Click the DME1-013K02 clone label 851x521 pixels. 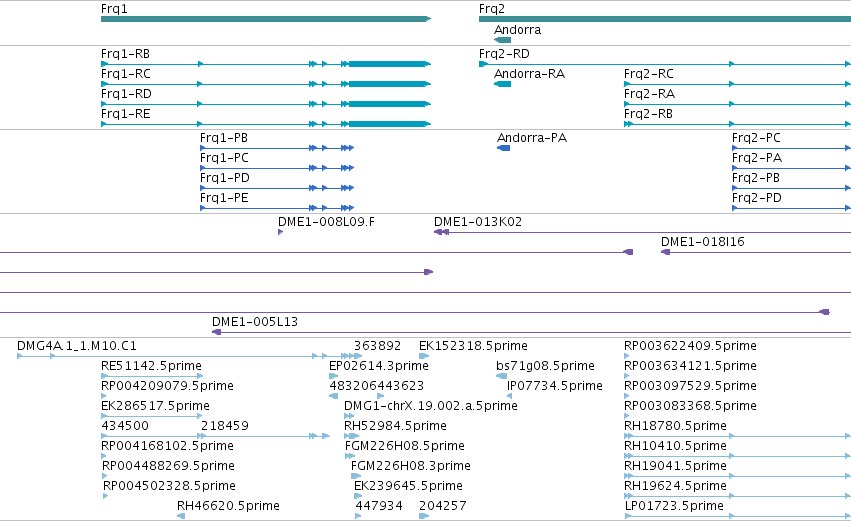point(478,222)
